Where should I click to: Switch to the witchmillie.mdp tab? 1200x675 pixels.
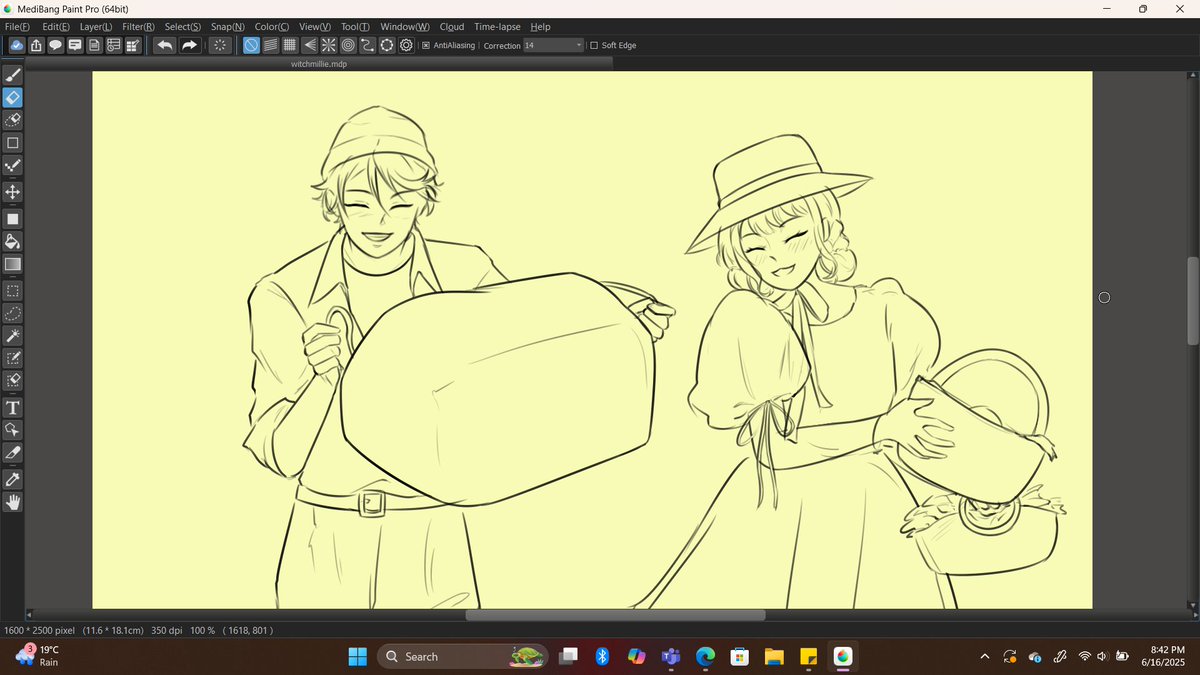click(x=318, y=62)
